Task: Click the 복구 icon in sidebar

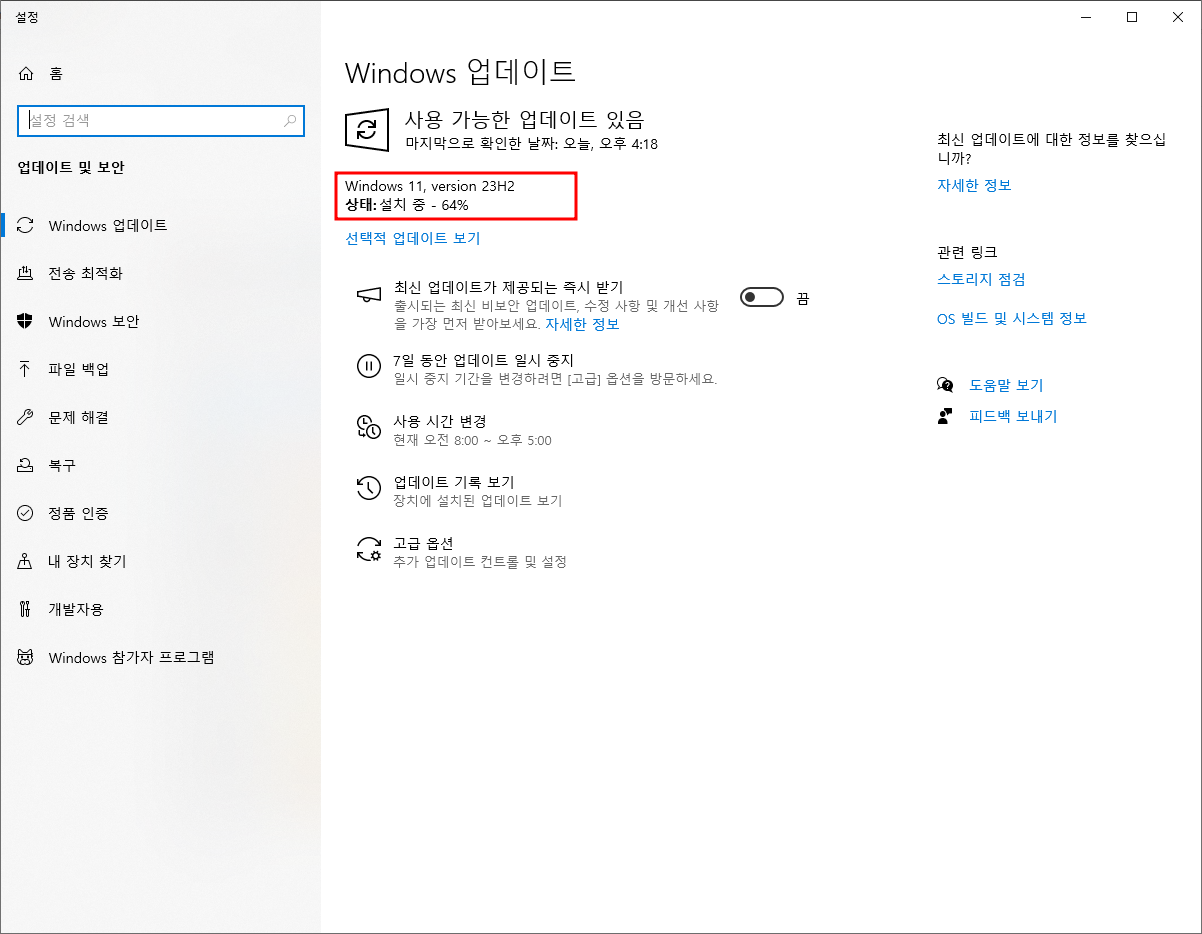Action: [x=26, y=465]
